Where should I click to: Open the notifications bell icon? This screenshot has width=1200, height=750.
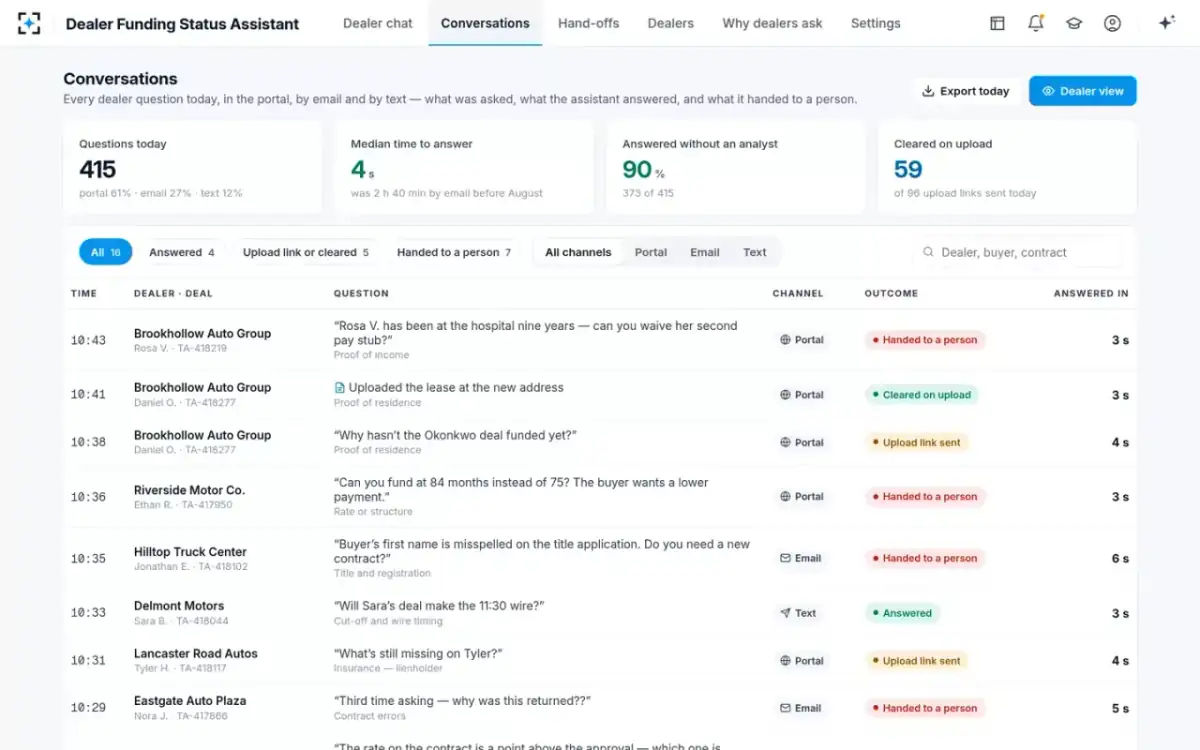1036,23
